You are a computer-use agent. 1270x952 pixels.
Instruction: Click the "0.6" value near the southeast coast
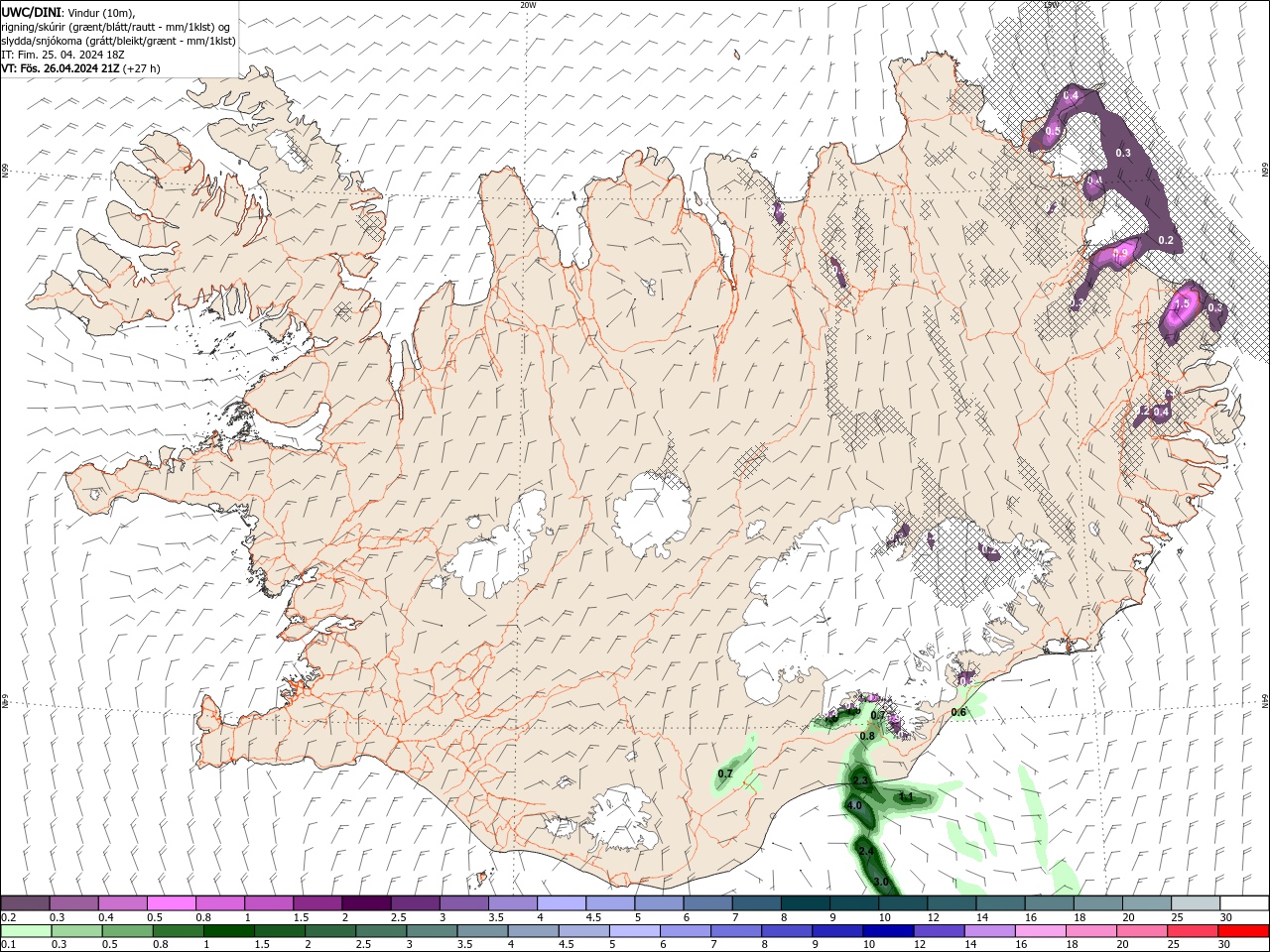(x=958, y=712)
